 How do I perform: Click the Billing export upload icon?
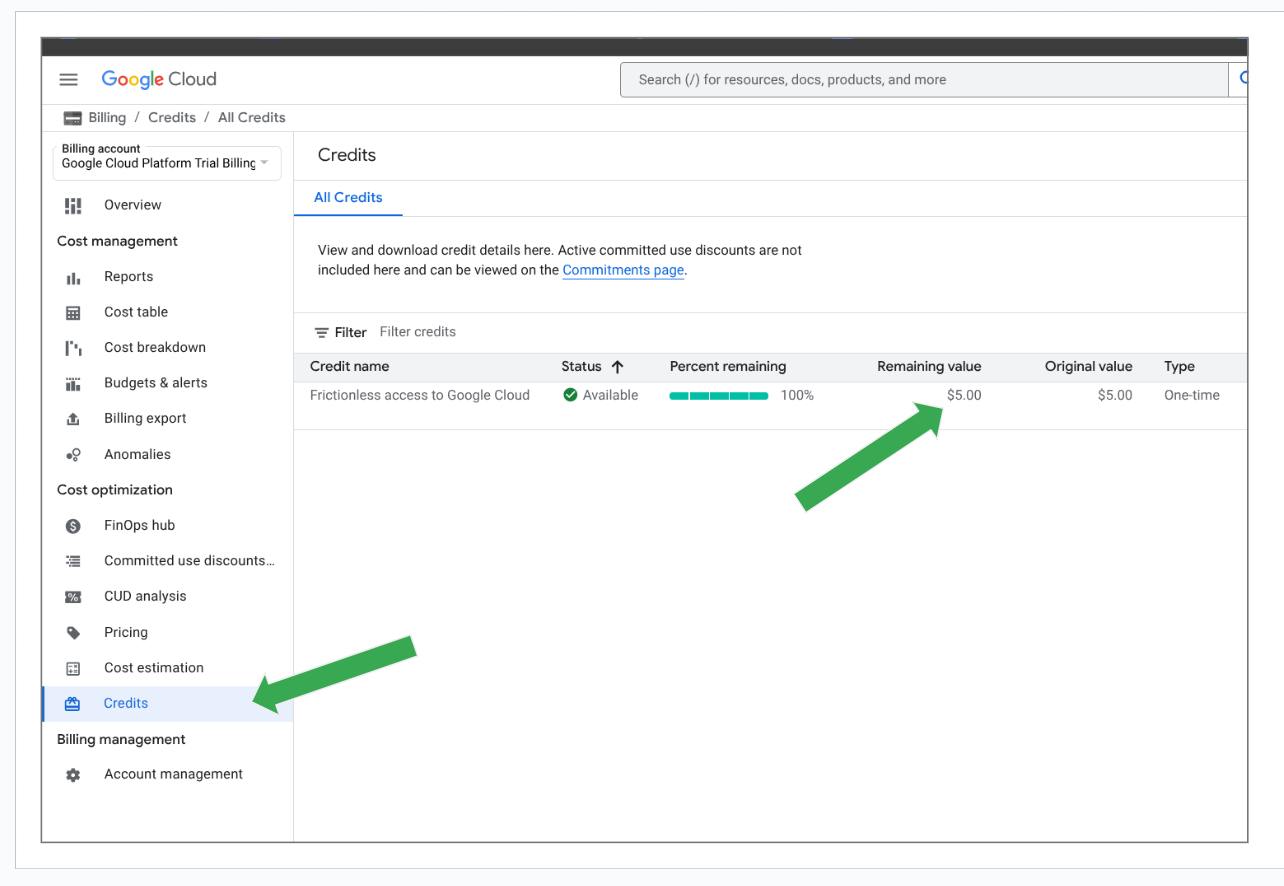(x=73, y=419)
